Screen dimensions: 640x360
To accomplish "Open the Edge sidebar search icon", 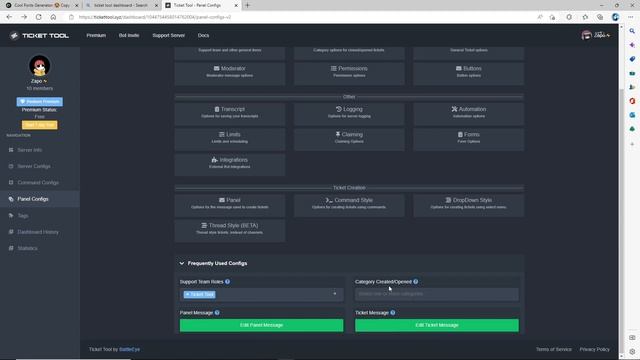I will (632, 31).
